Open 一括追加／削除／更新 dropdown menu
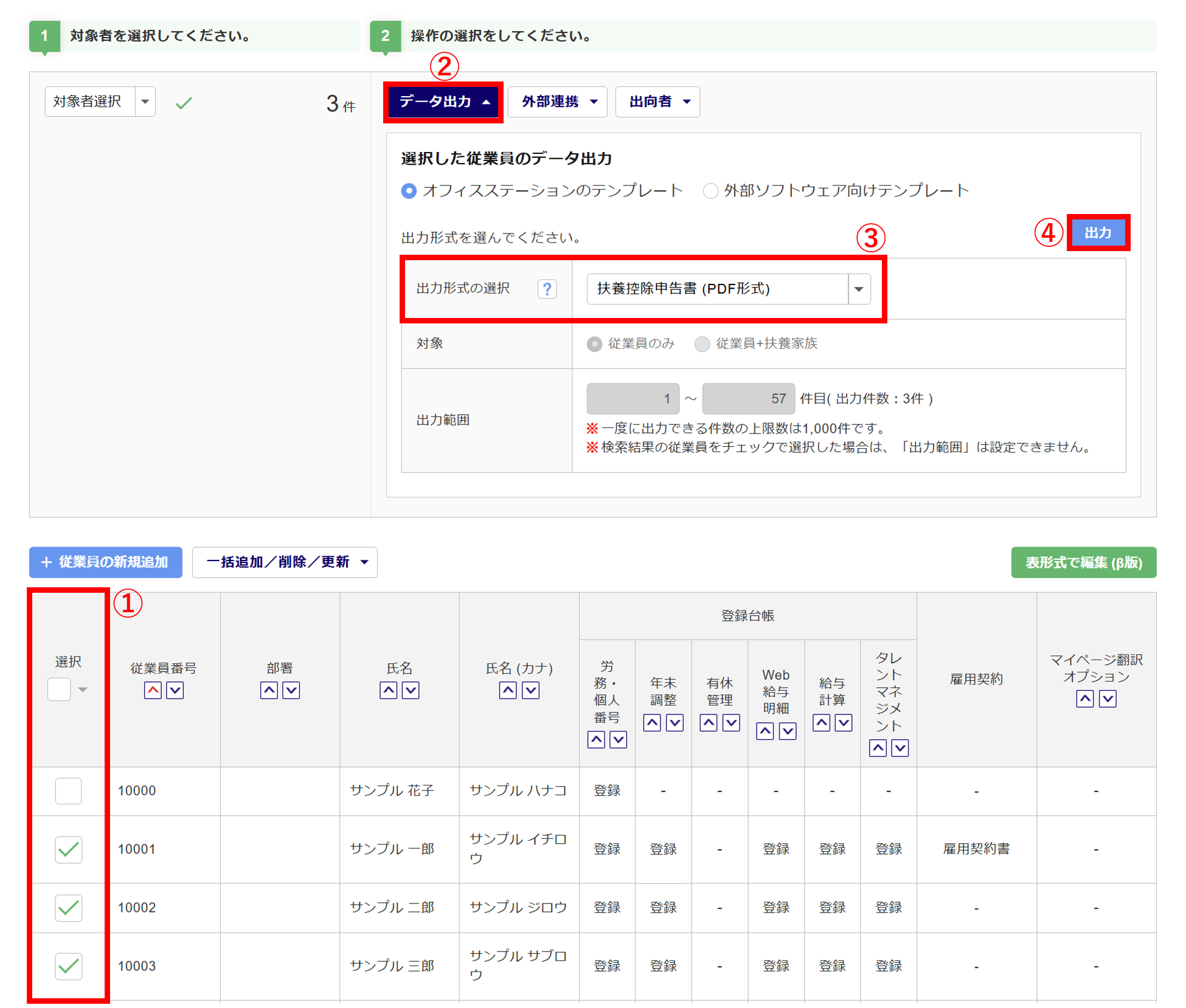Image resolution: width=1186 pixels, height=1008 pixels. coord(285,562)
